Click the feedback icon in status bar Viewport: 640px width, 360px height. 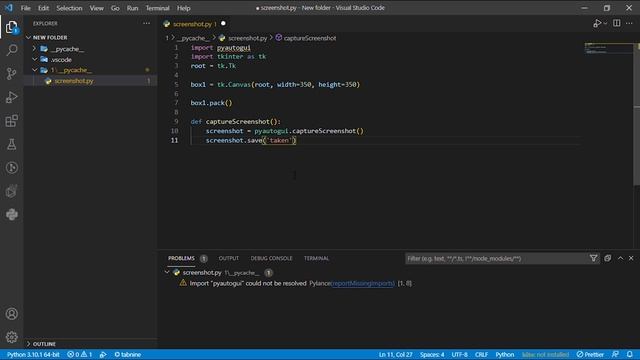[615, 355]
